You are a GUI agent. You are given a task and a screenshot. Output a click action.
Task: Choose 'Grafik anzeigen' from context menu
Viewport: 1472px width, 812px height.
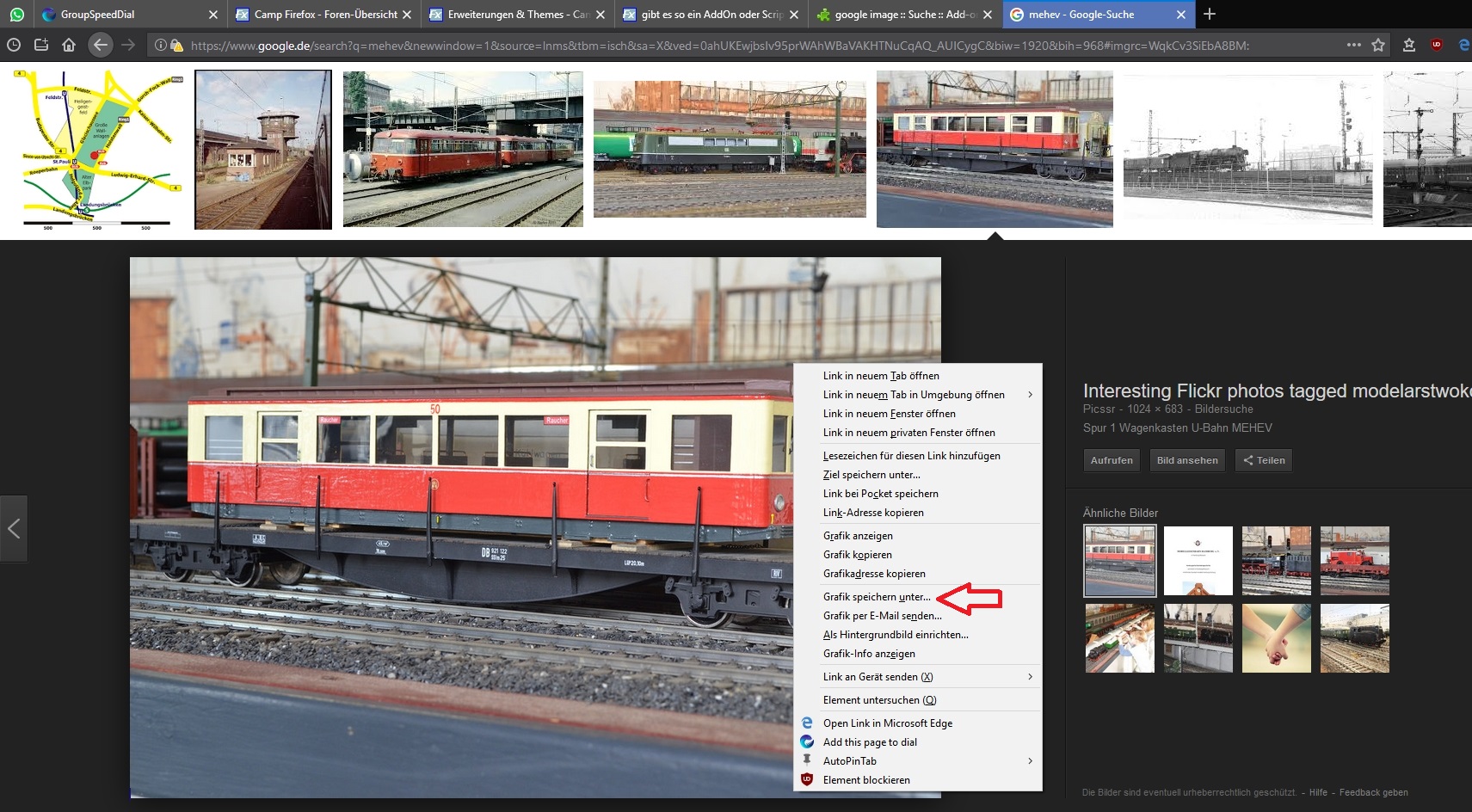918,536
